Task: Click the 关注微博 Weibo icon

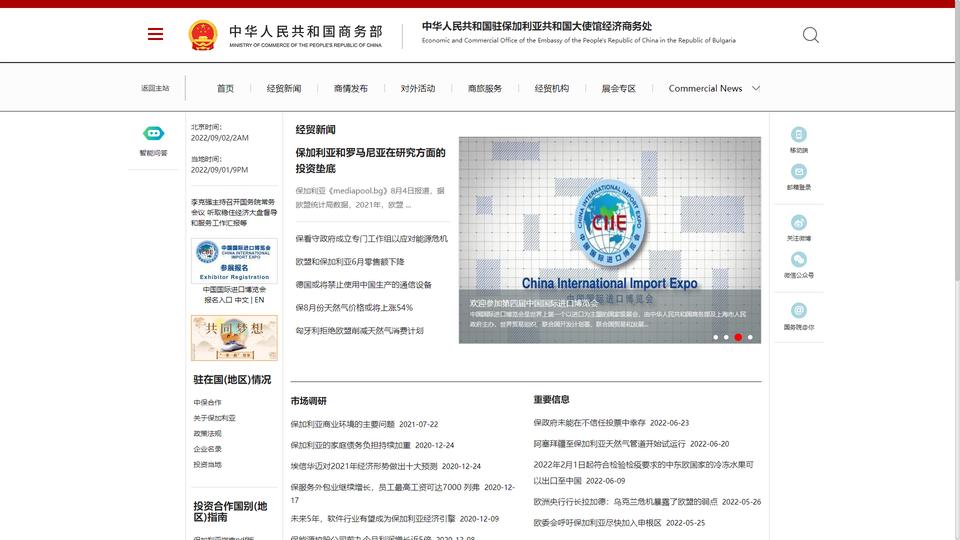Action: (x=798, y=222)
